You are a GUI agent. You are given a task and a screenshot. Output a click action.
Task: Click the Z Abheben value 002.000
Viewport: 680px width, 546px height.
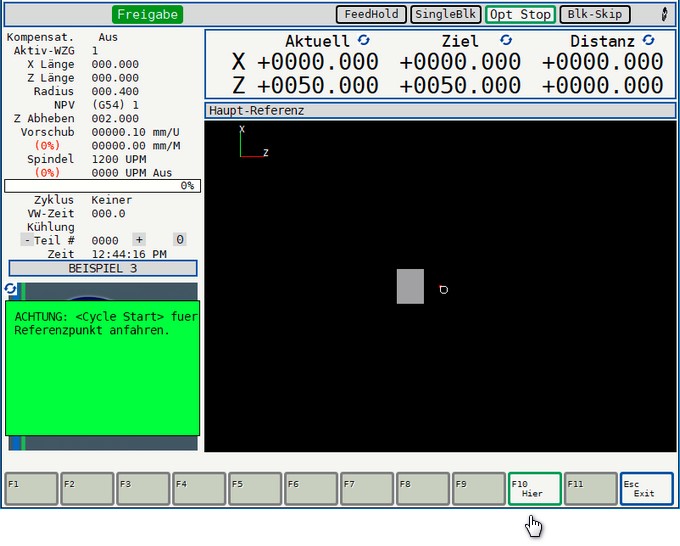coord(115,118)
